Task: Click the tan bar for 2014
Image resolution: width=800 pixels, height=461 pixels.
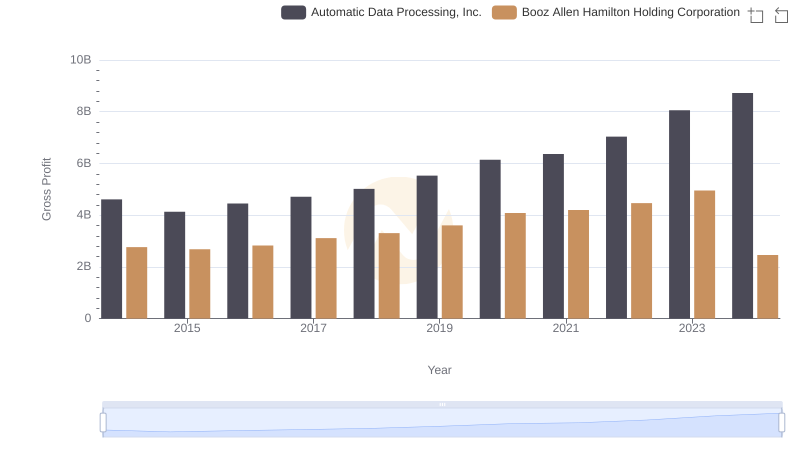Action: 137,283
